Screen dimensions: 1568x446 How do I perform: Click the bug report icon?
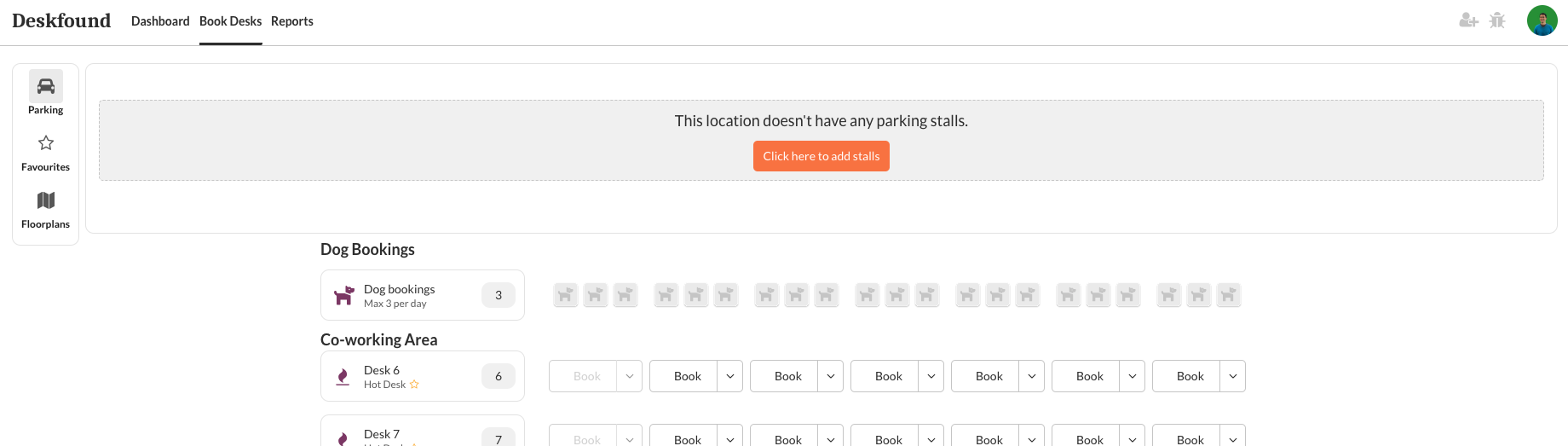(x=1497, y=20)
